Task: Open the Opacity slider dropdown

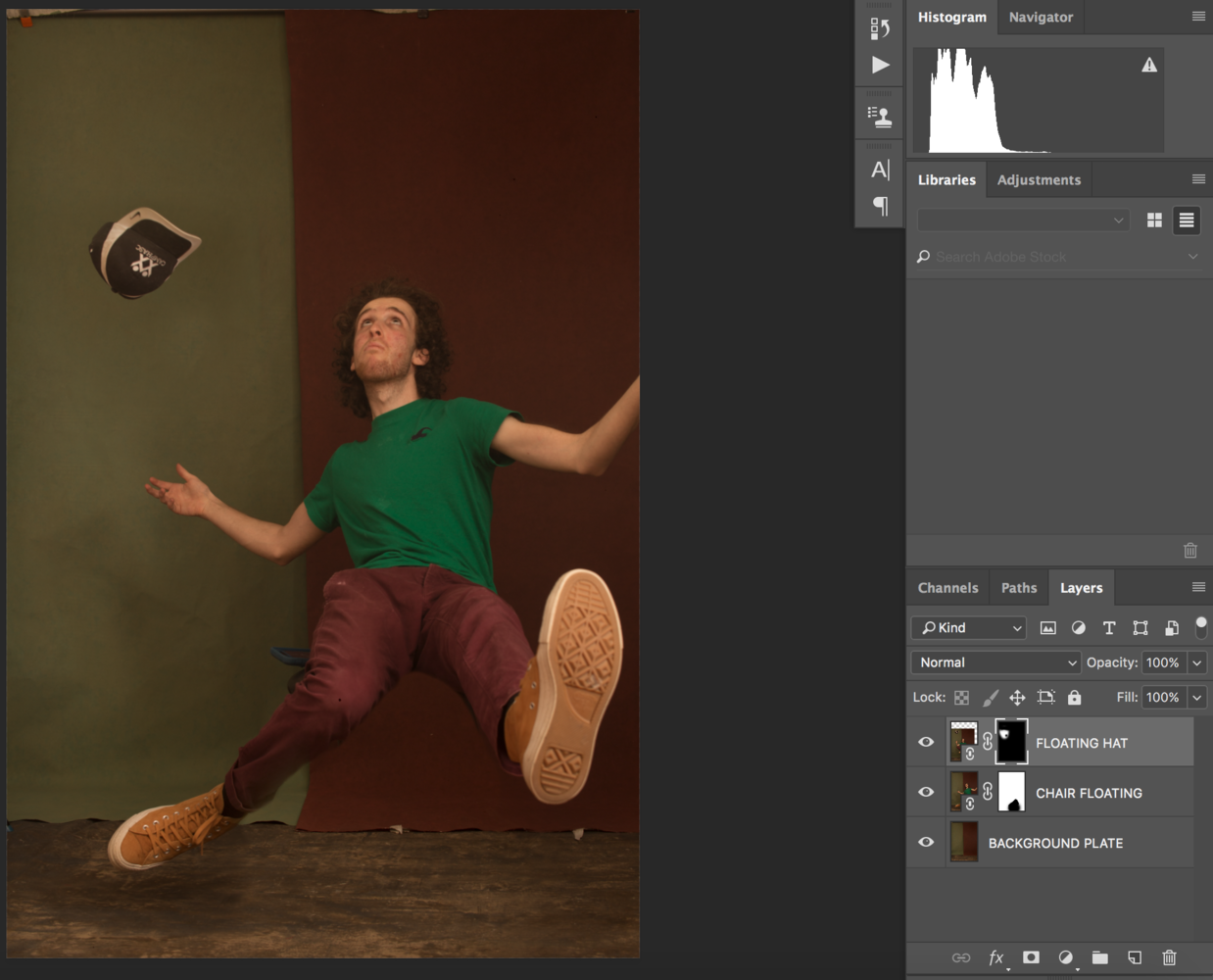Action: (1194, 662)
